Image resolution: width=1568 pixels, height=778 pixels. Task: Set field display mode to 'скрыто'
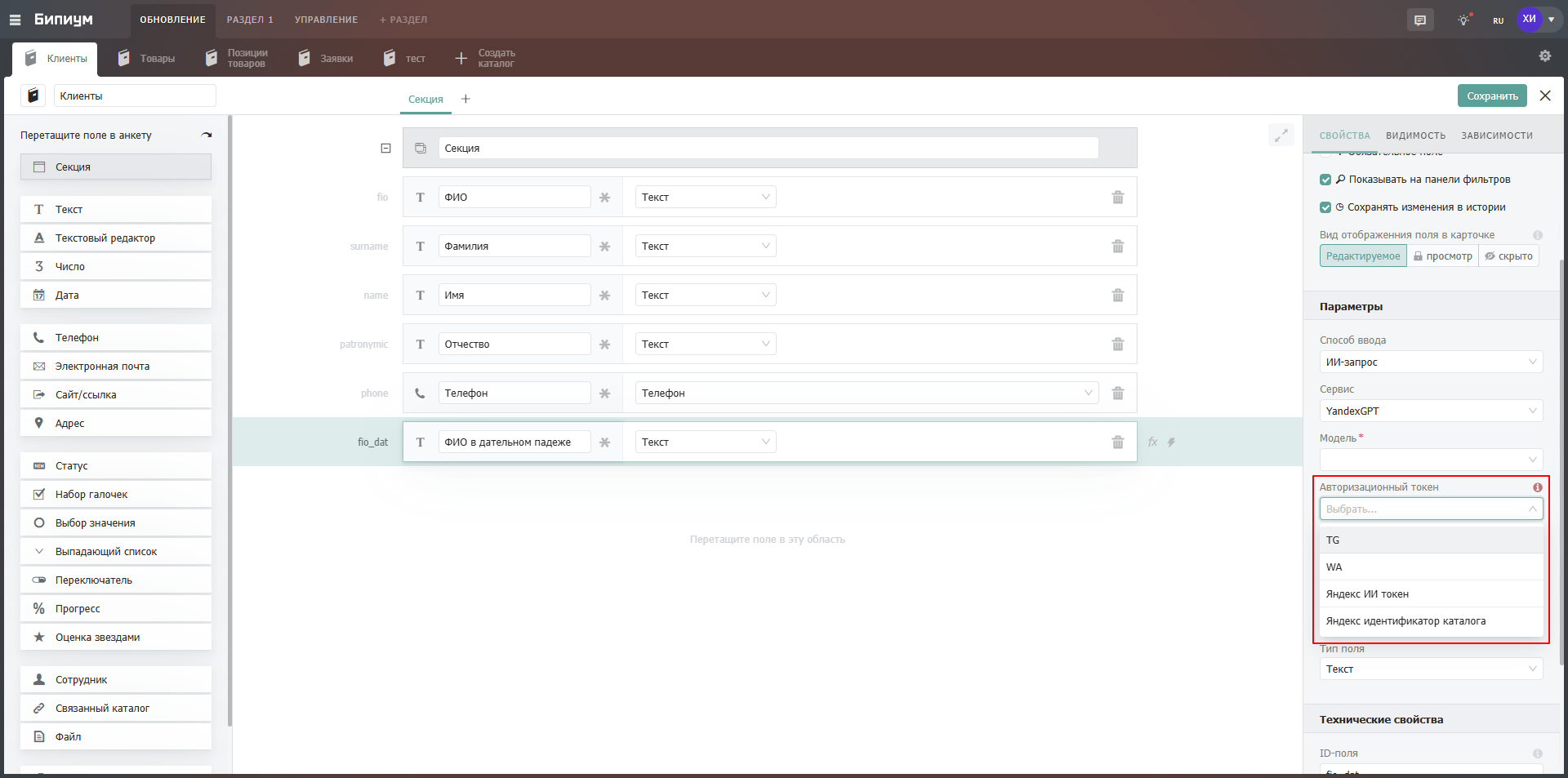[1508, 256]
